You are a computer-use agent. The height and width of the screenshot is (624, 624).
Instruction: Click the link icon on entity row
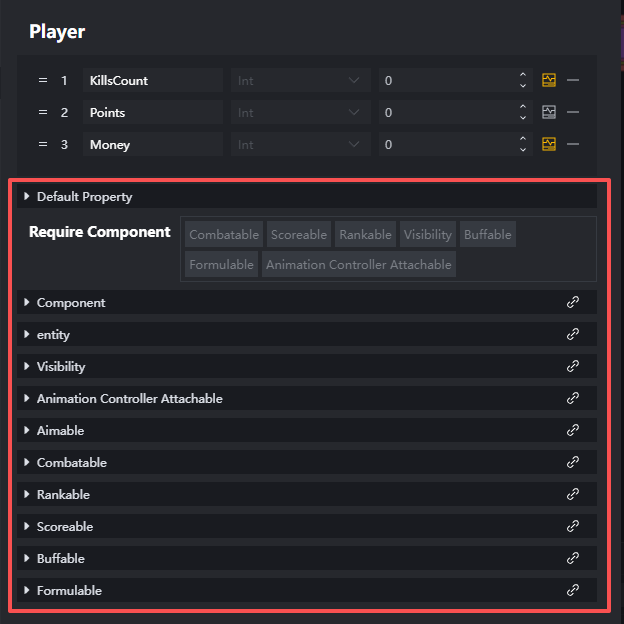coord(573,334)
